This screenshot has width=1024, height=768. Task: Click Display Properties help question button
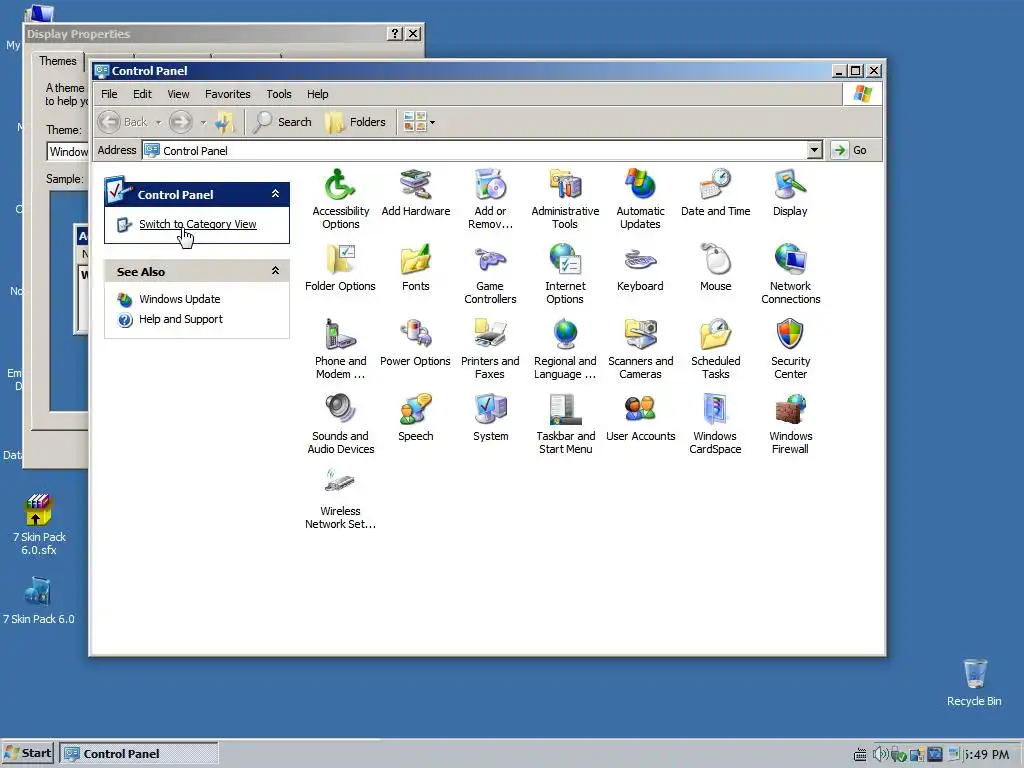[x=394, y=33]
